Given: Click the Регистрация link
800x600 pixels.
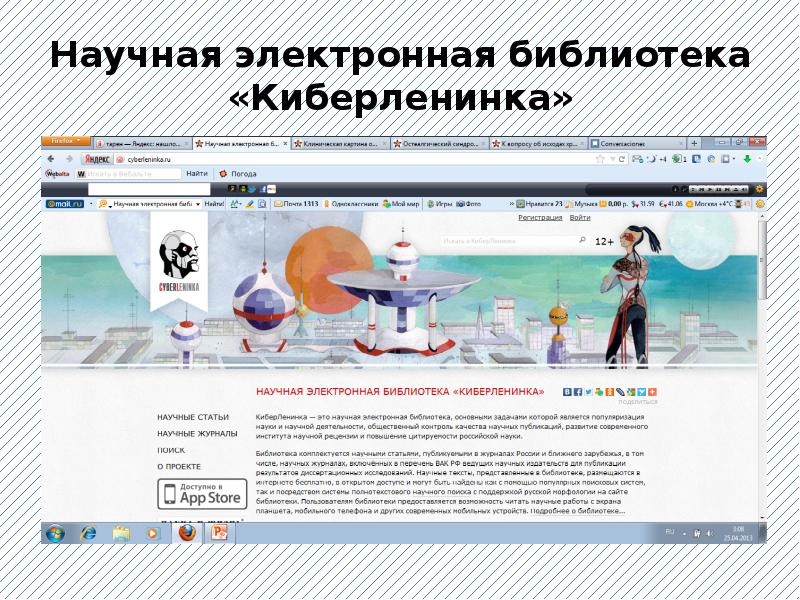Looking at the screenshot, I should [x=540, y=217].
